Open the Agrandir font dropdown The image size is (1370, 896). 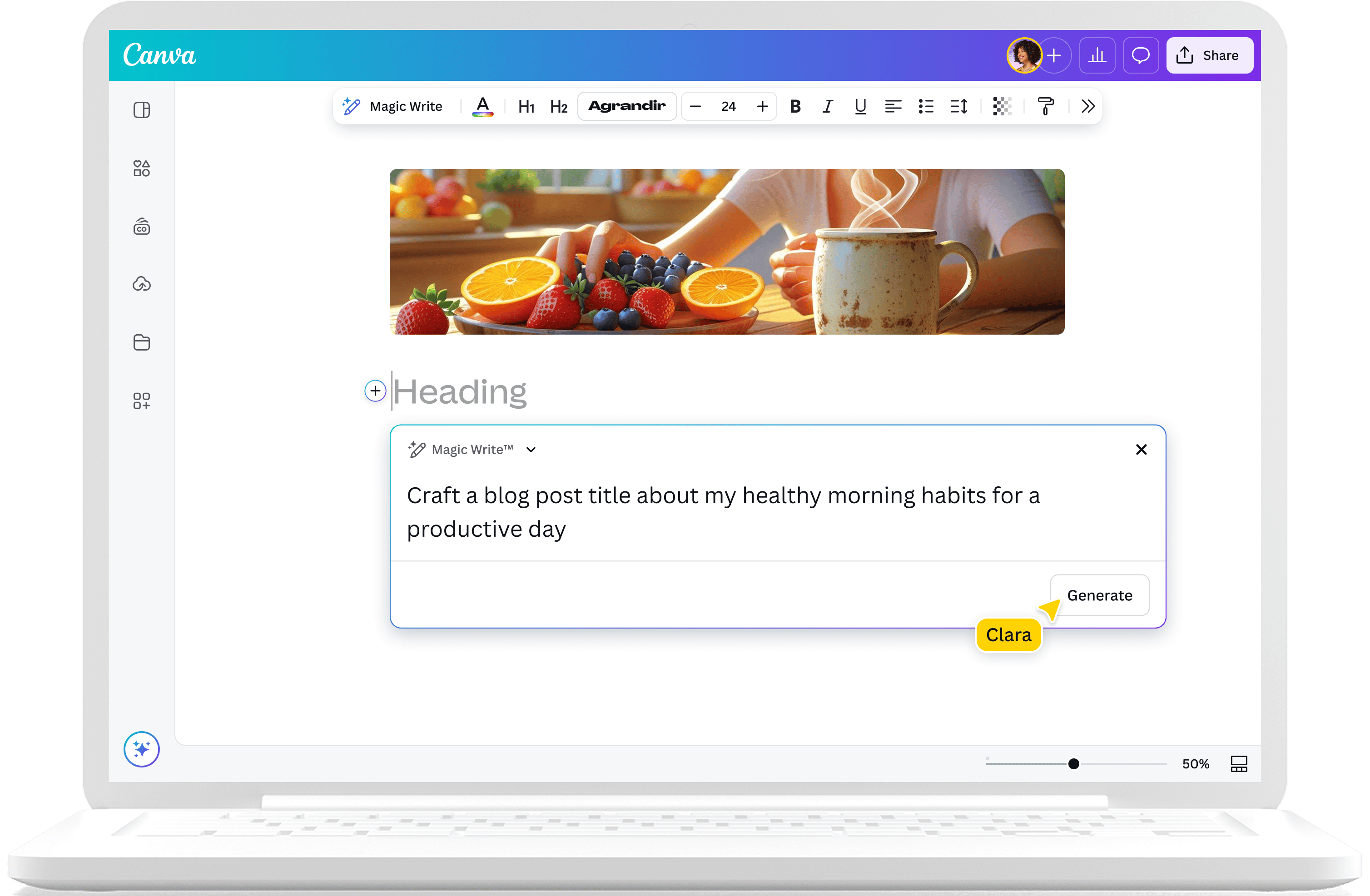627,106
